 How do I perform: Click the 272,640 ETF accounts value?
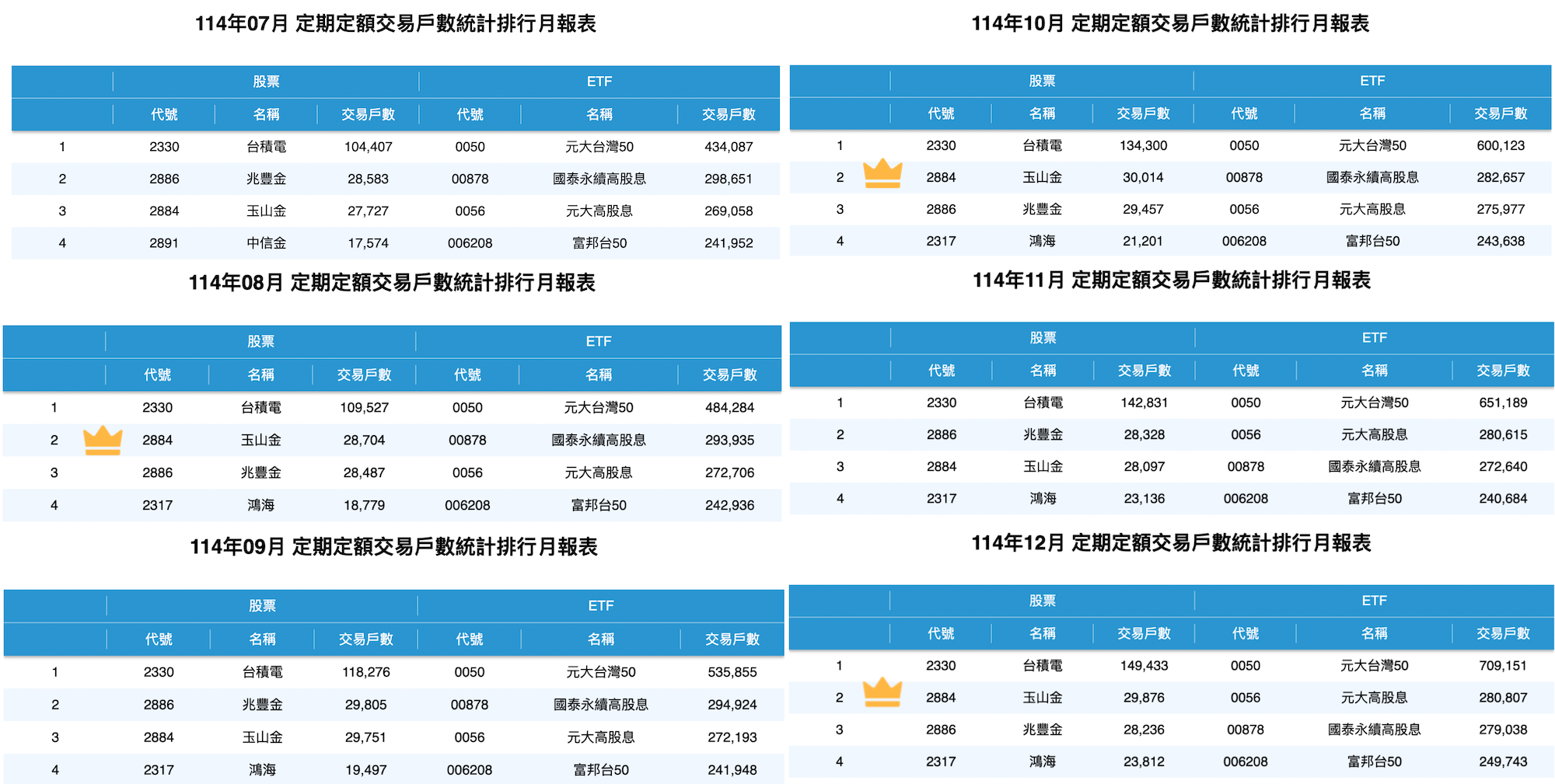pyautogui.click(x=1503, y=466)
